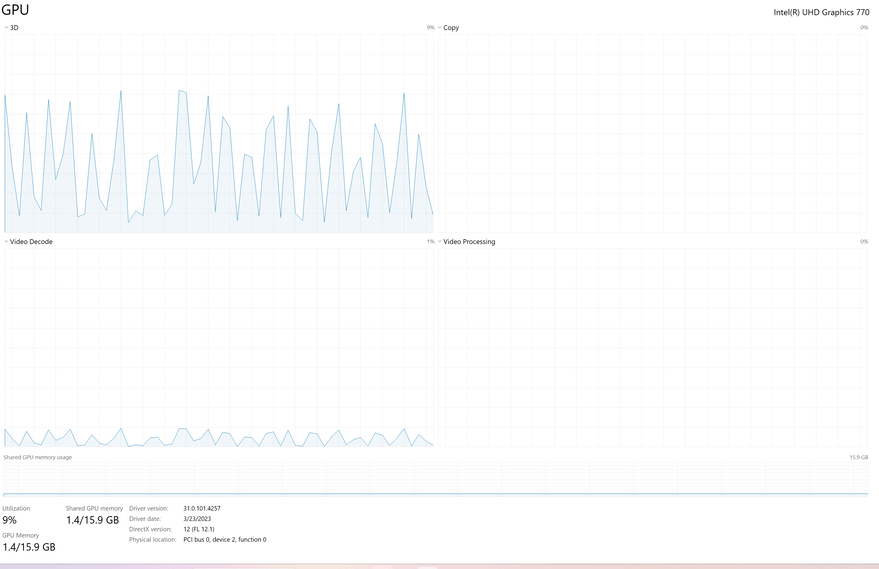Click the Driver version label
879x569 pixels.
click(149, 508)
